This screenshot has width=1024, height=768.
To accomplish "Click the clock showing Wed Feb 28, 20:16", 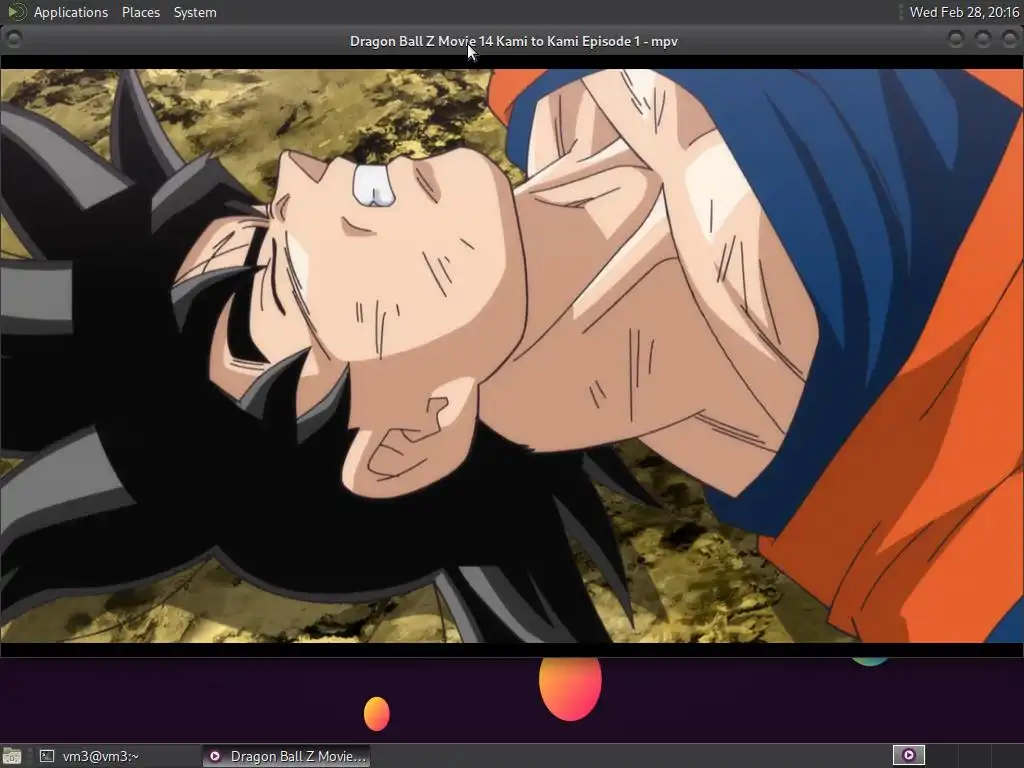I will click(x=964, y=12).
